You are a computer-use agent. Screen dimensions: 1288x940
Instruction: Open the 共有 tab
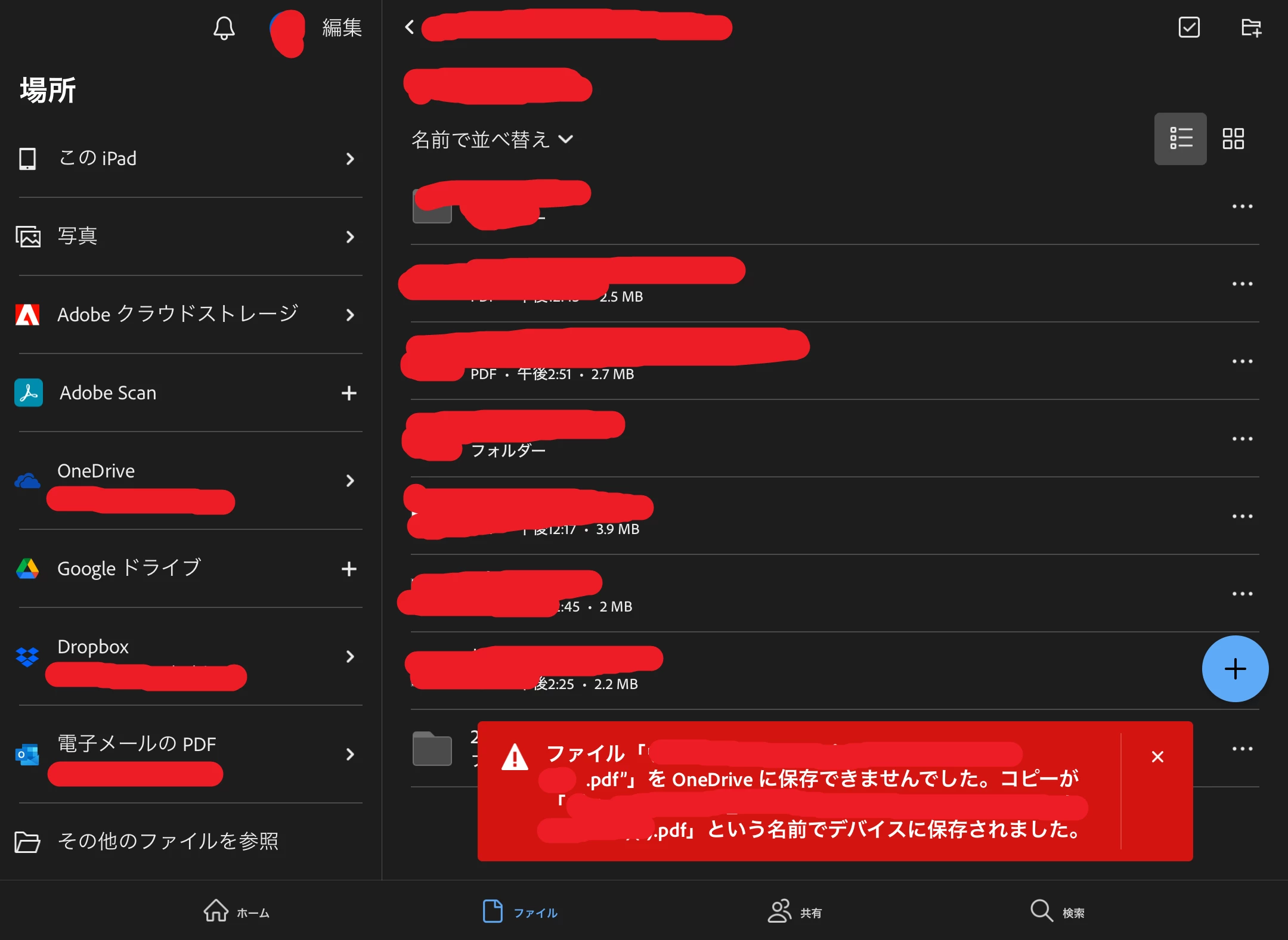pos(795,911)
